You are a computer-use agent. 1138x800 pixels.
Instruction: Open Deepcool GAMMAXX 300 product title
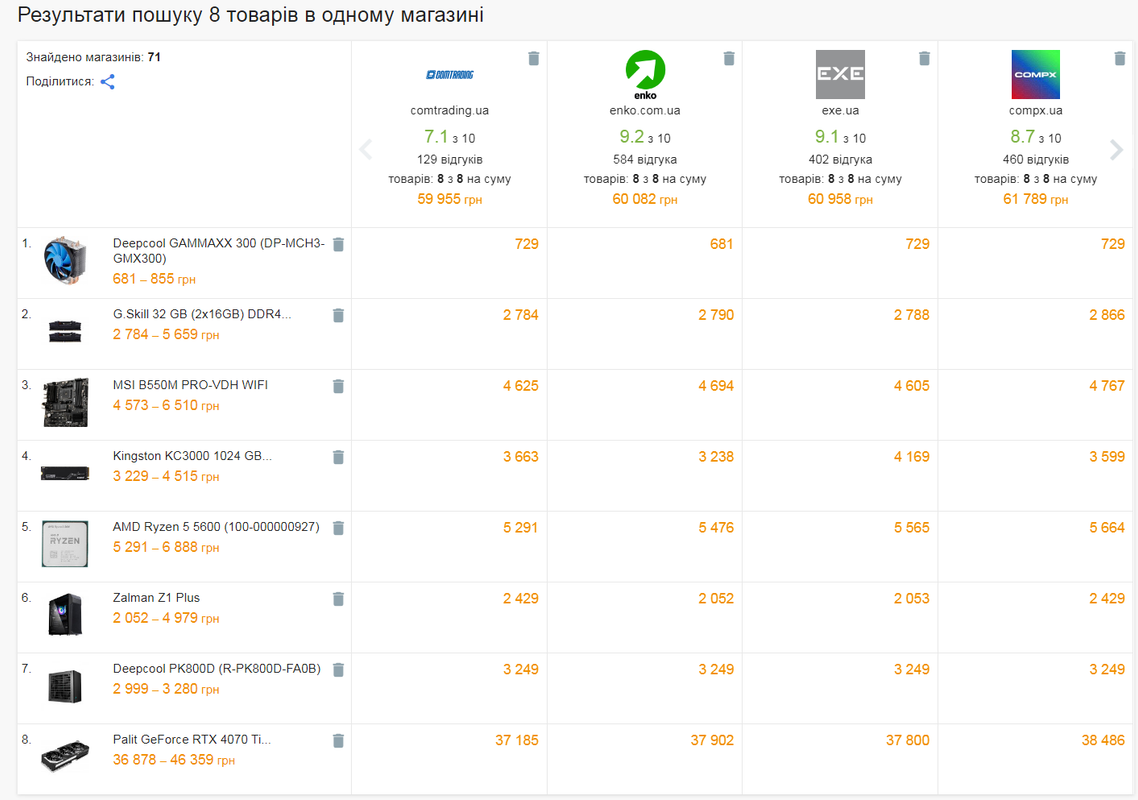click(x=218, y=250)
